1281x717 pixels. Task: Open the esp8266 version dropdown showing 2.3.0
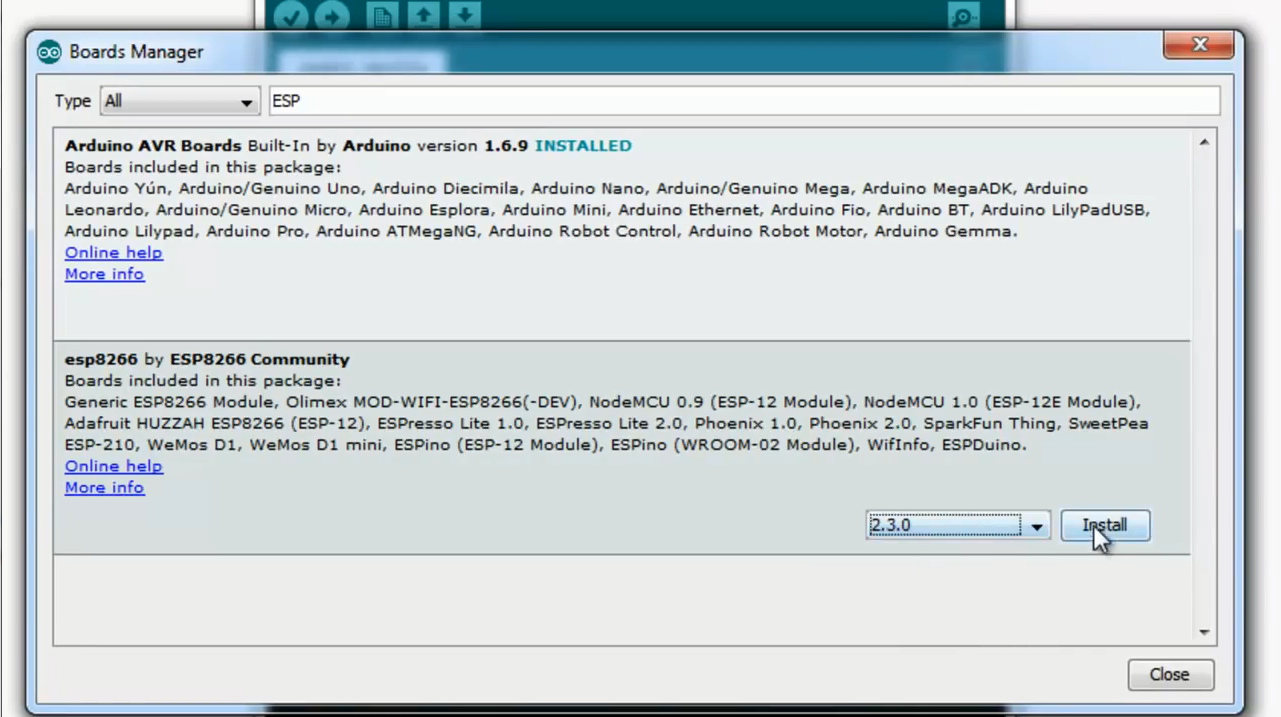pyautogui.click(x=958, y=526)
